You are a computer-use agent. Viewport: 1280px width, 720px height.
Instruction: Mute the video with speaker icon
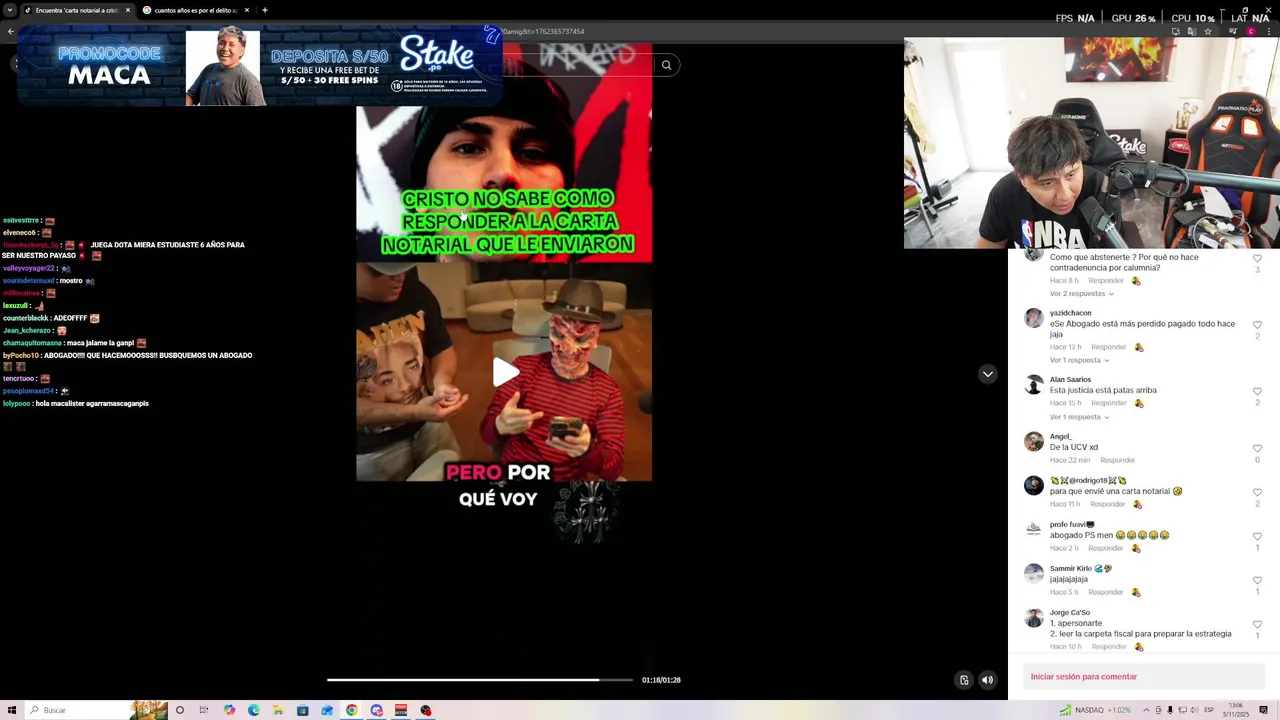987,680
